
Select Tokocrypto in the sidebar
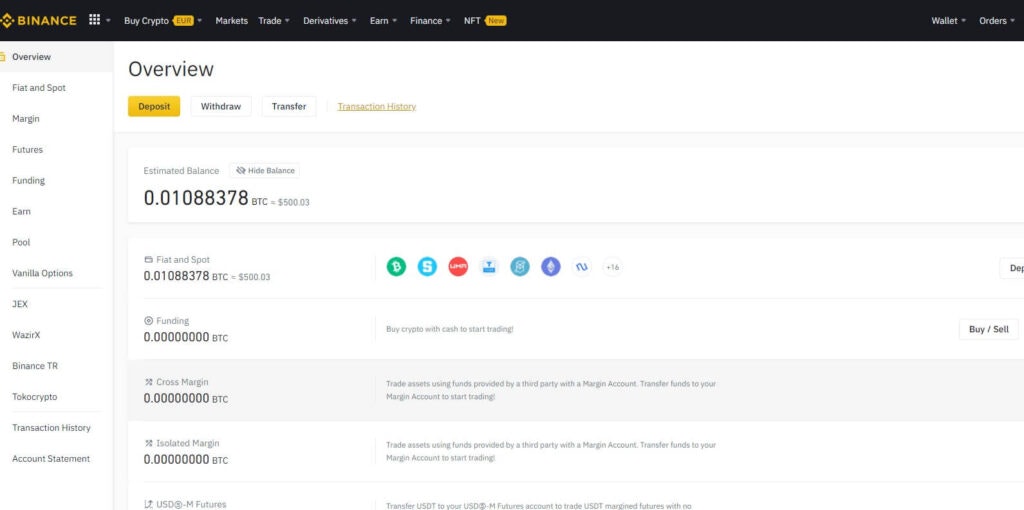[x=35, y=397]
